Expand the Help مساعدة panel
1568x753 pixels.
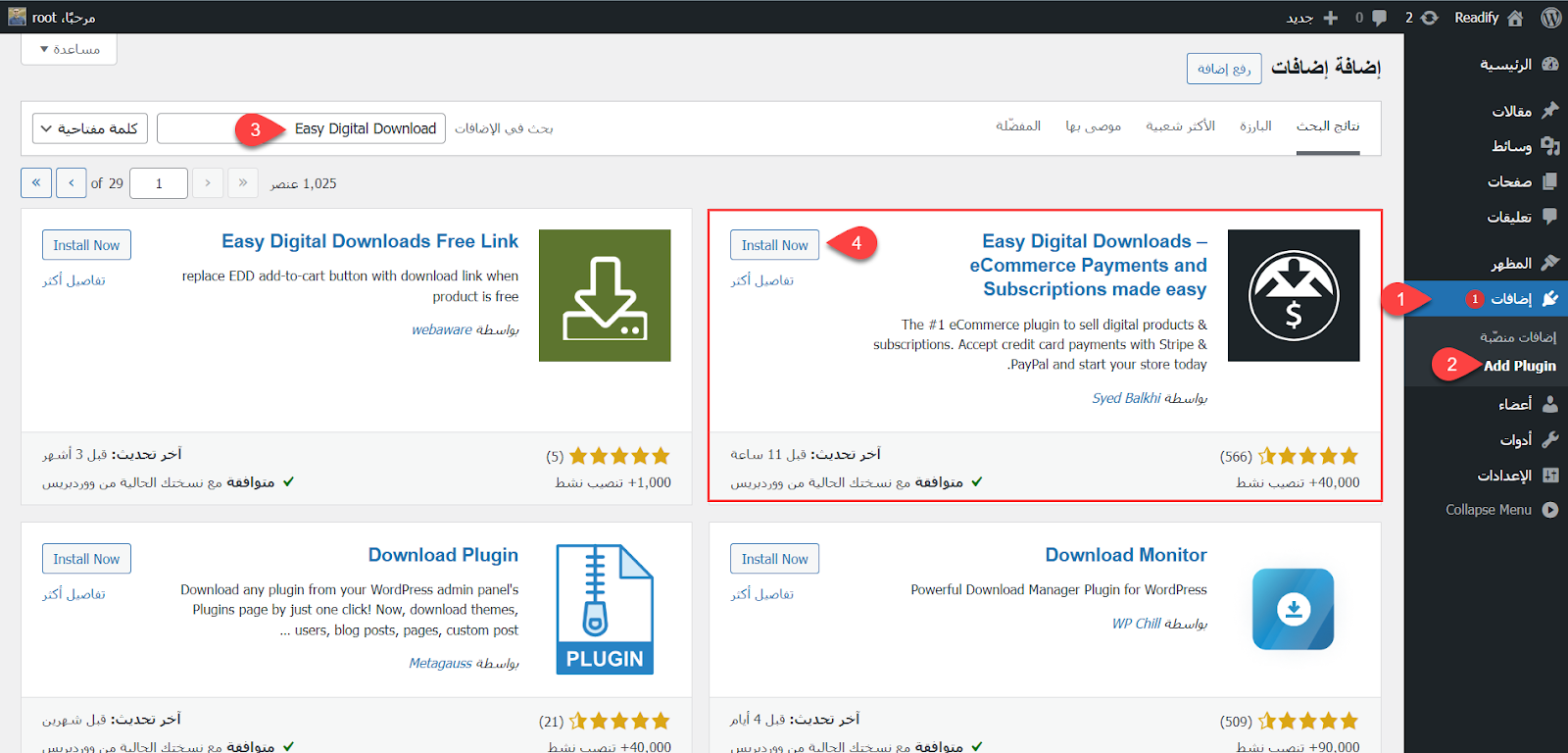pyautogui.click(x=69, y=49)
